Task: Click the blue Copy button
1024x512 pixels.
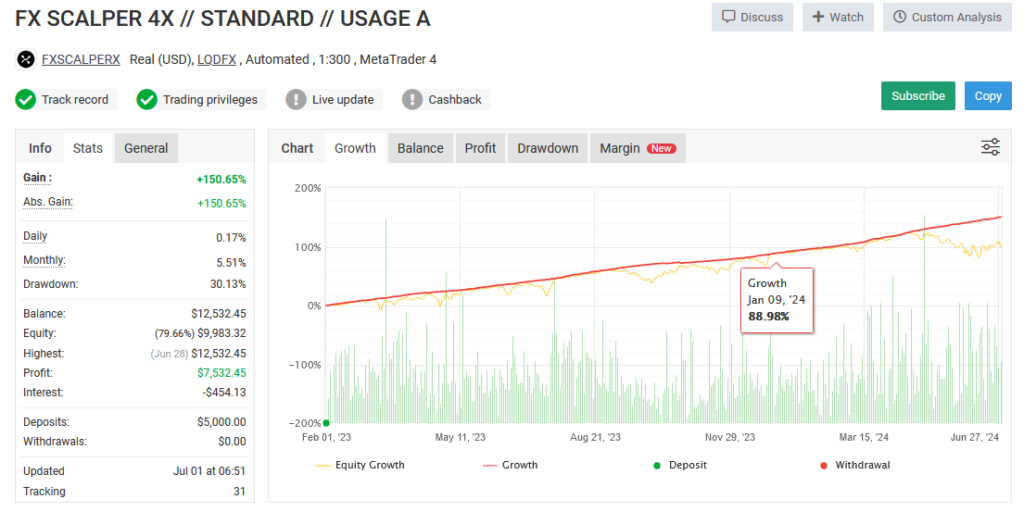Action: tap(987, 96)
